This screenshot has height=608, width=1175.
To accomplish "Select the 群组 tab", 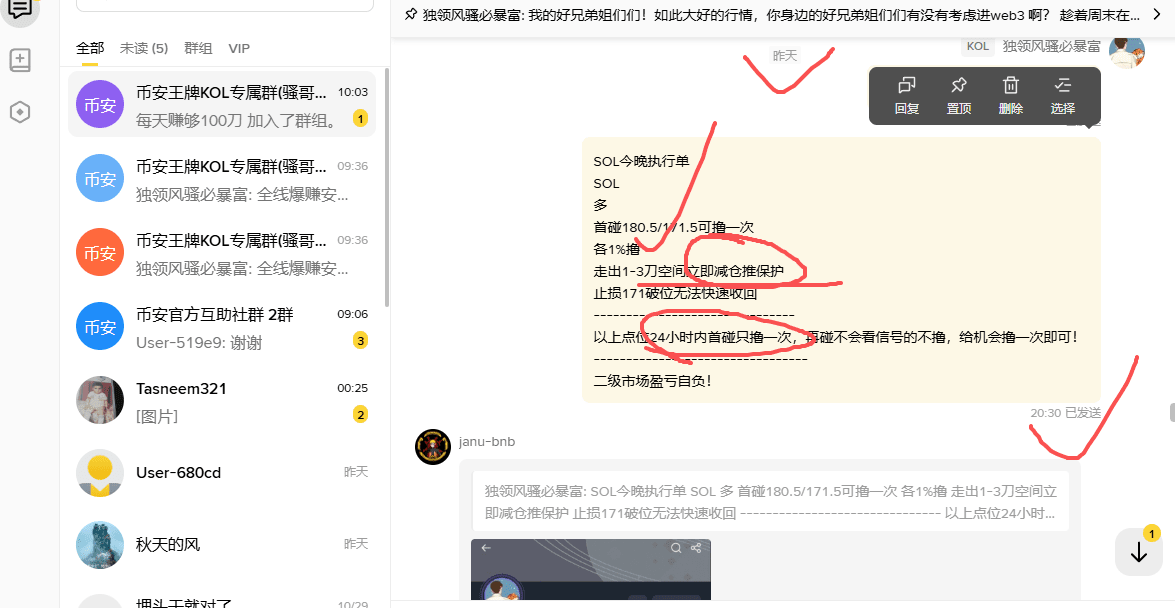I will click(199, 49).
